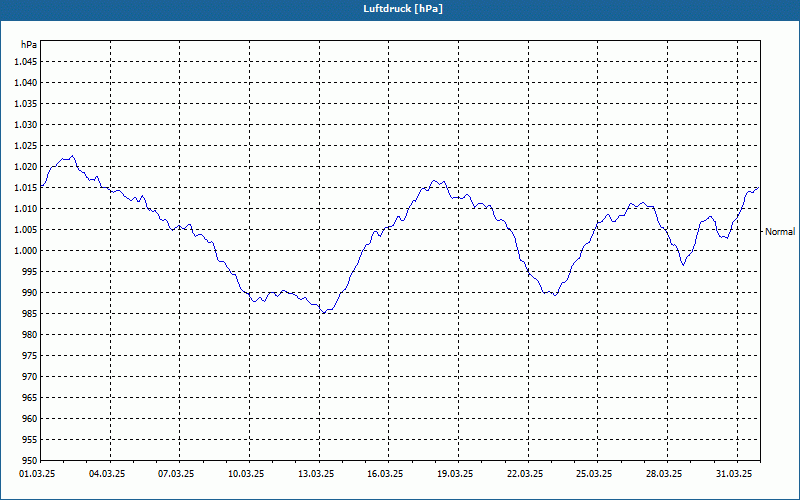Select the 965 y-axis value
Viewport: 800px width, 500px height.
[31, 398]
